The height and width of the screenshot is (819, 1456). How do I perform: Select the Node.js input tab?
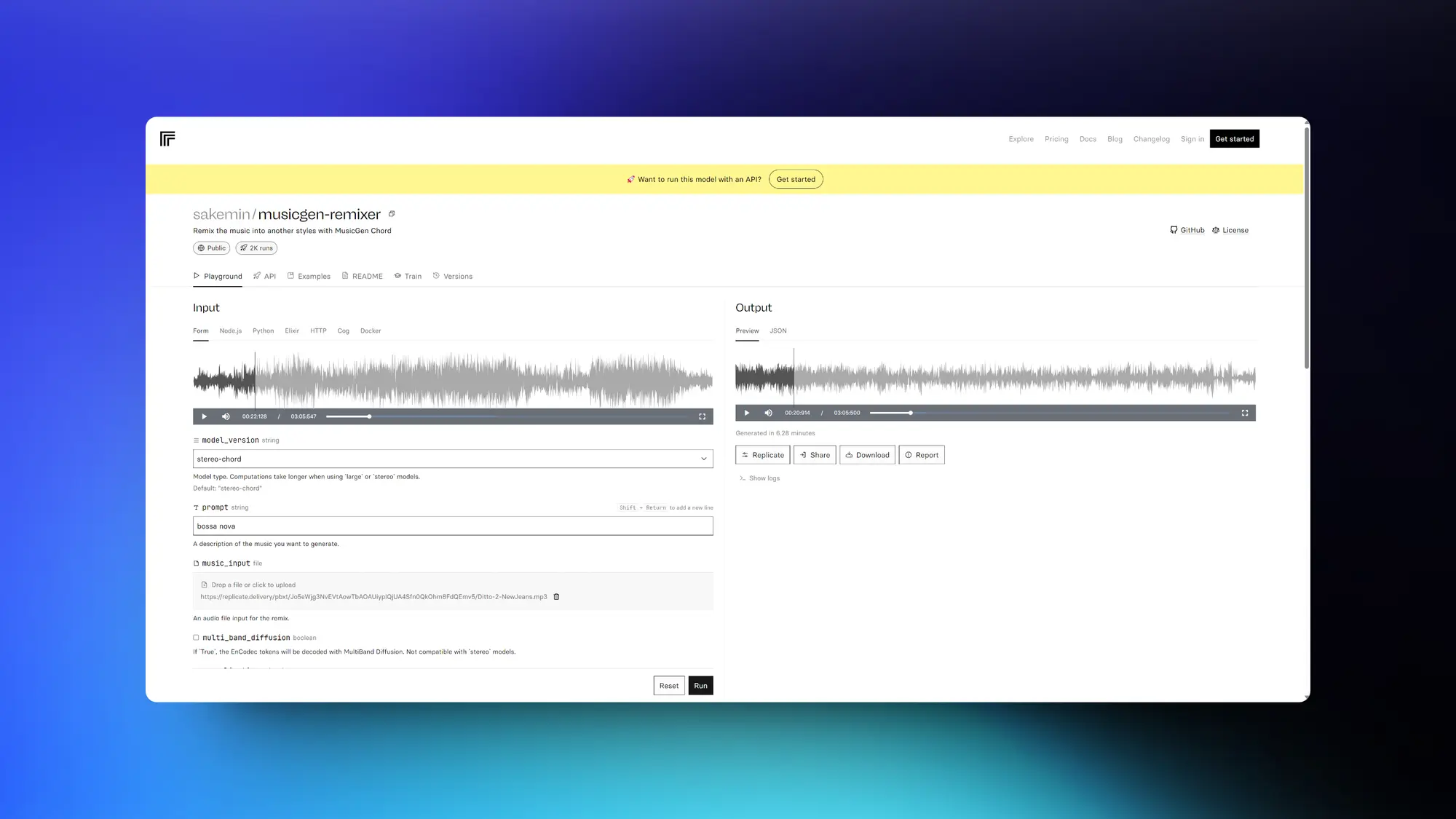(231, 331)
